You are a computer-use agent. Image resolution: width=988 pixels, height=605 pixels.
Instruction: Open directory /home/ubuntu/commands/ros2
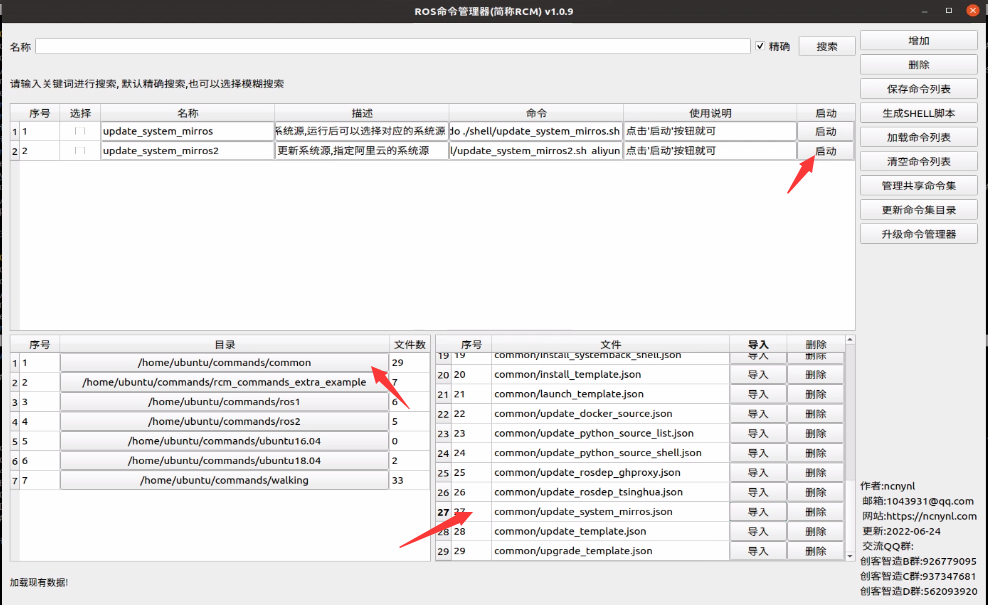tap(224, 421)
